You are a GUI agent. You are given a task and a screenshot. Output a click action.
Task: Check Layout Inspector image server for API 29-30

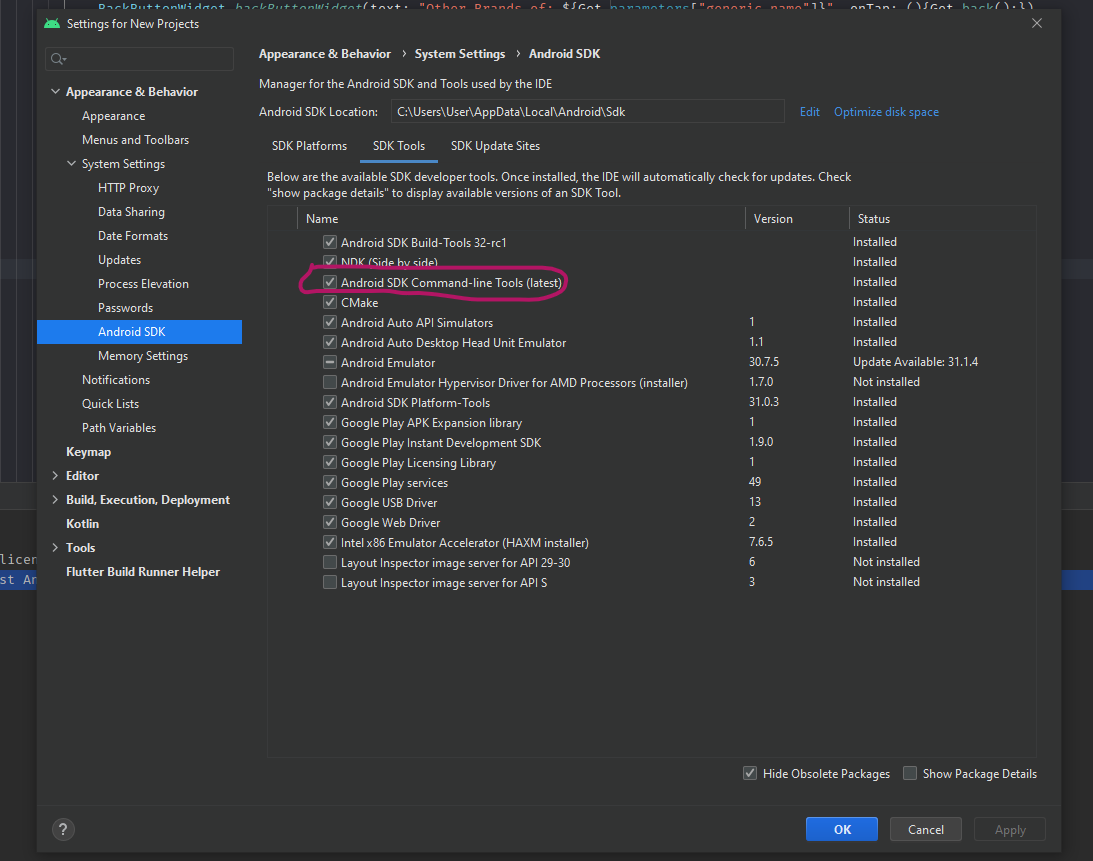click(330, 562)
